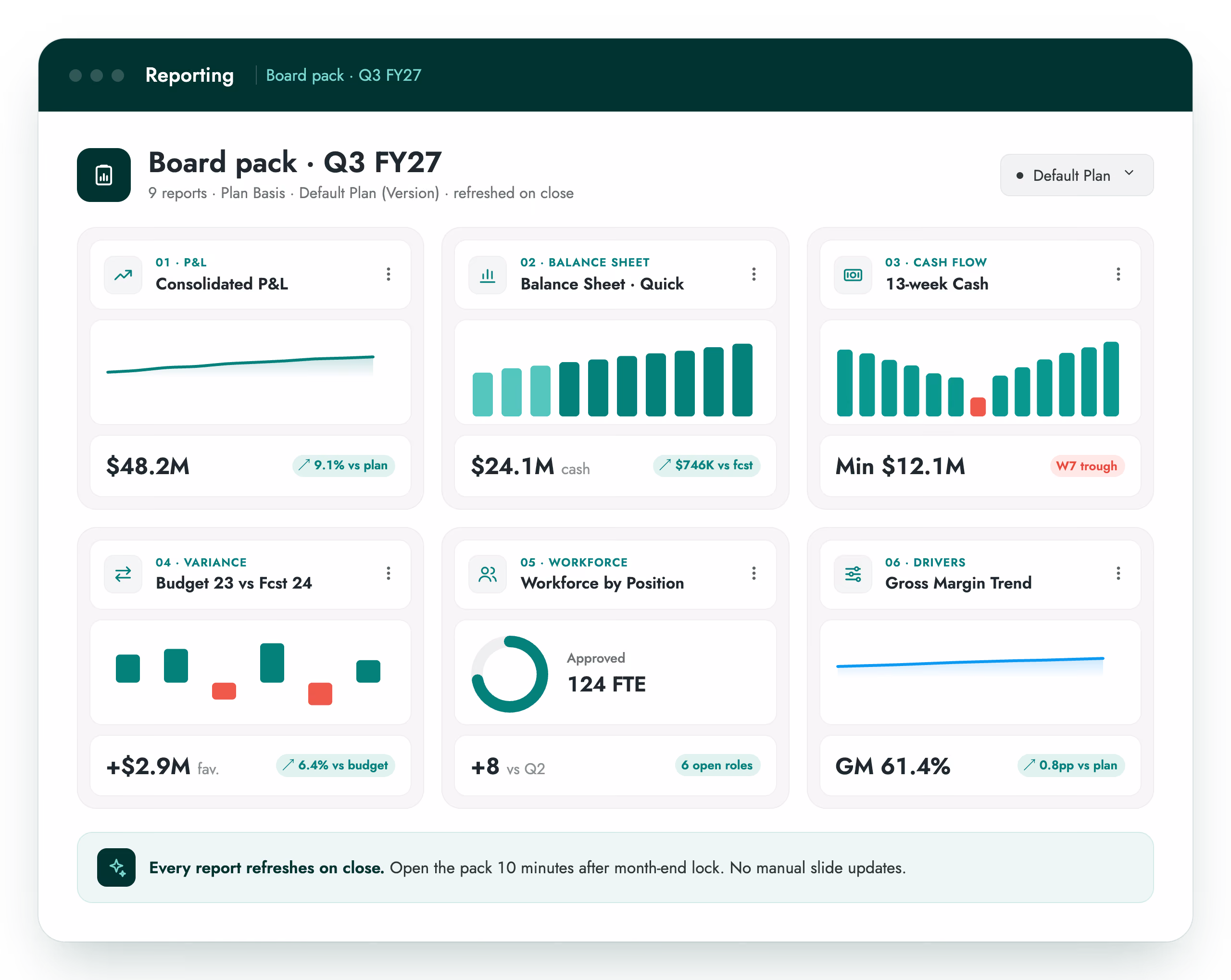
Task: Click the Variance swap arrows icon
Action: (123, 574)
